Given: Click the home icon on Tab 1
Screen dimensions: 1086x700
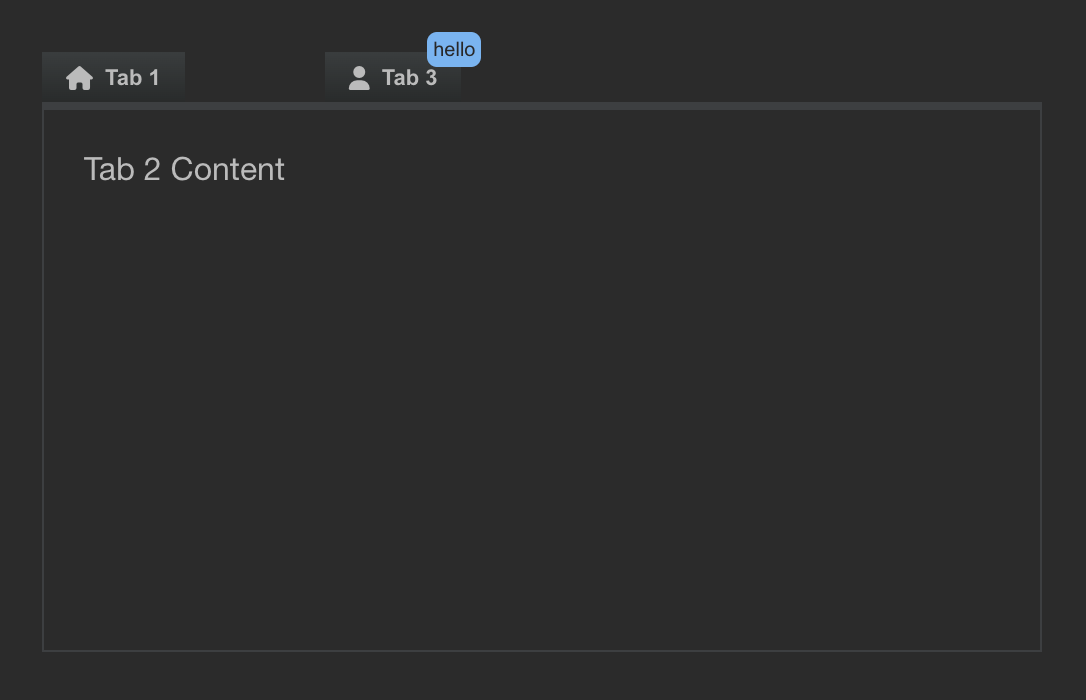Looking at the screenshot, I should coord(80,78).
